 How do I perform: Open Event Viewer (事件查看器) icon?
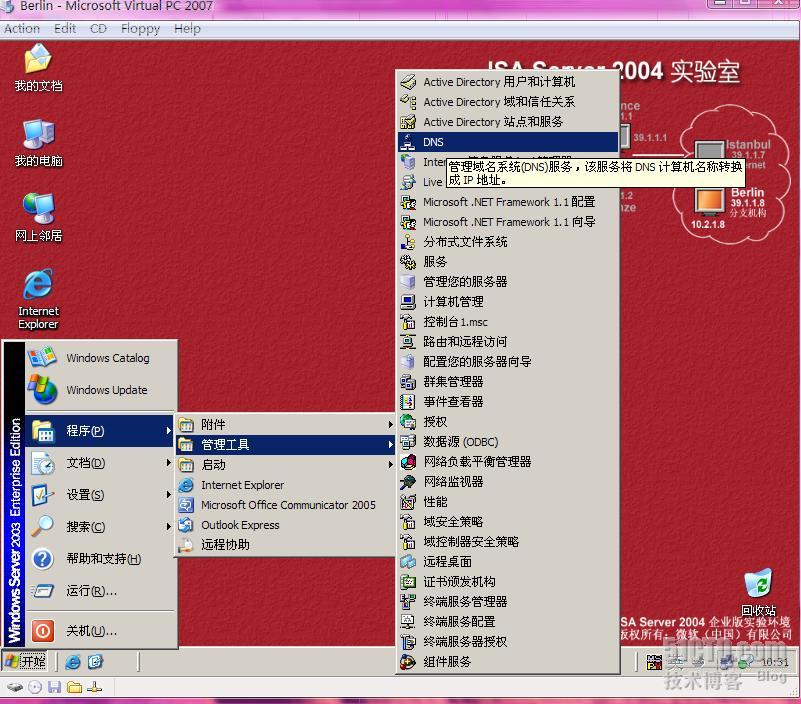(408, 402)
